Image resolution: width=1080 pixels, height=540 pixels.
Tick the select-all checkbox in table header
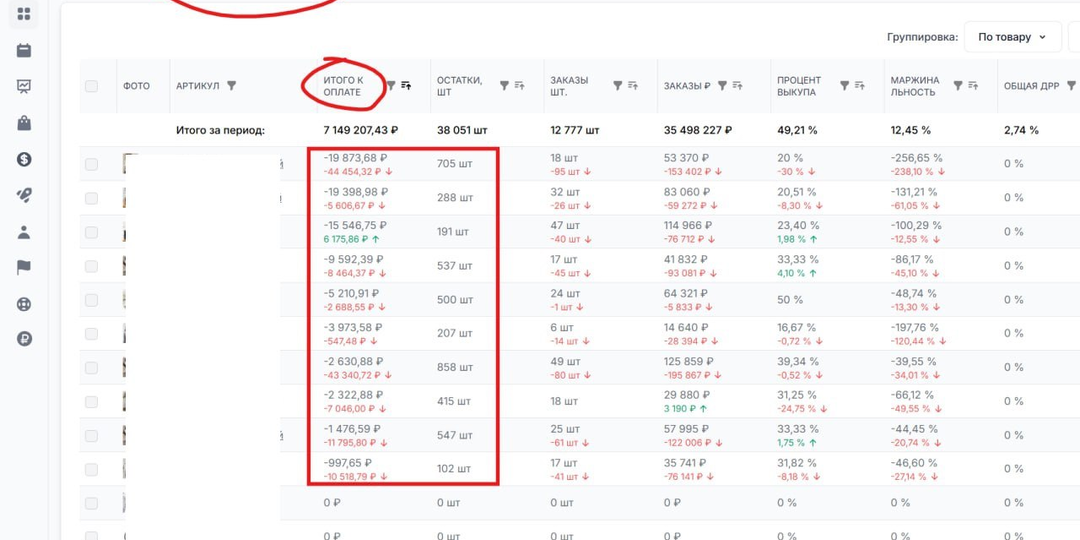coord(91,86)
